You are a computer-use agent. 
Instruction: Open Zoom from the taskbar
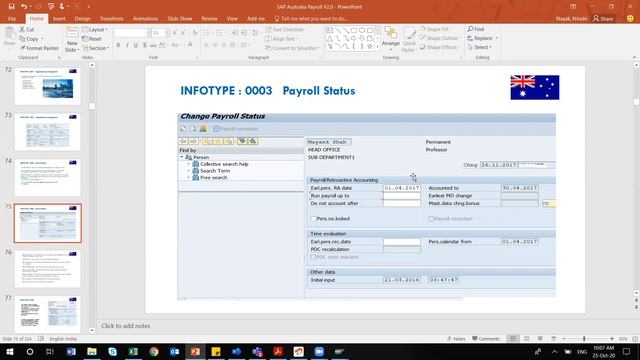coord(319,351)
